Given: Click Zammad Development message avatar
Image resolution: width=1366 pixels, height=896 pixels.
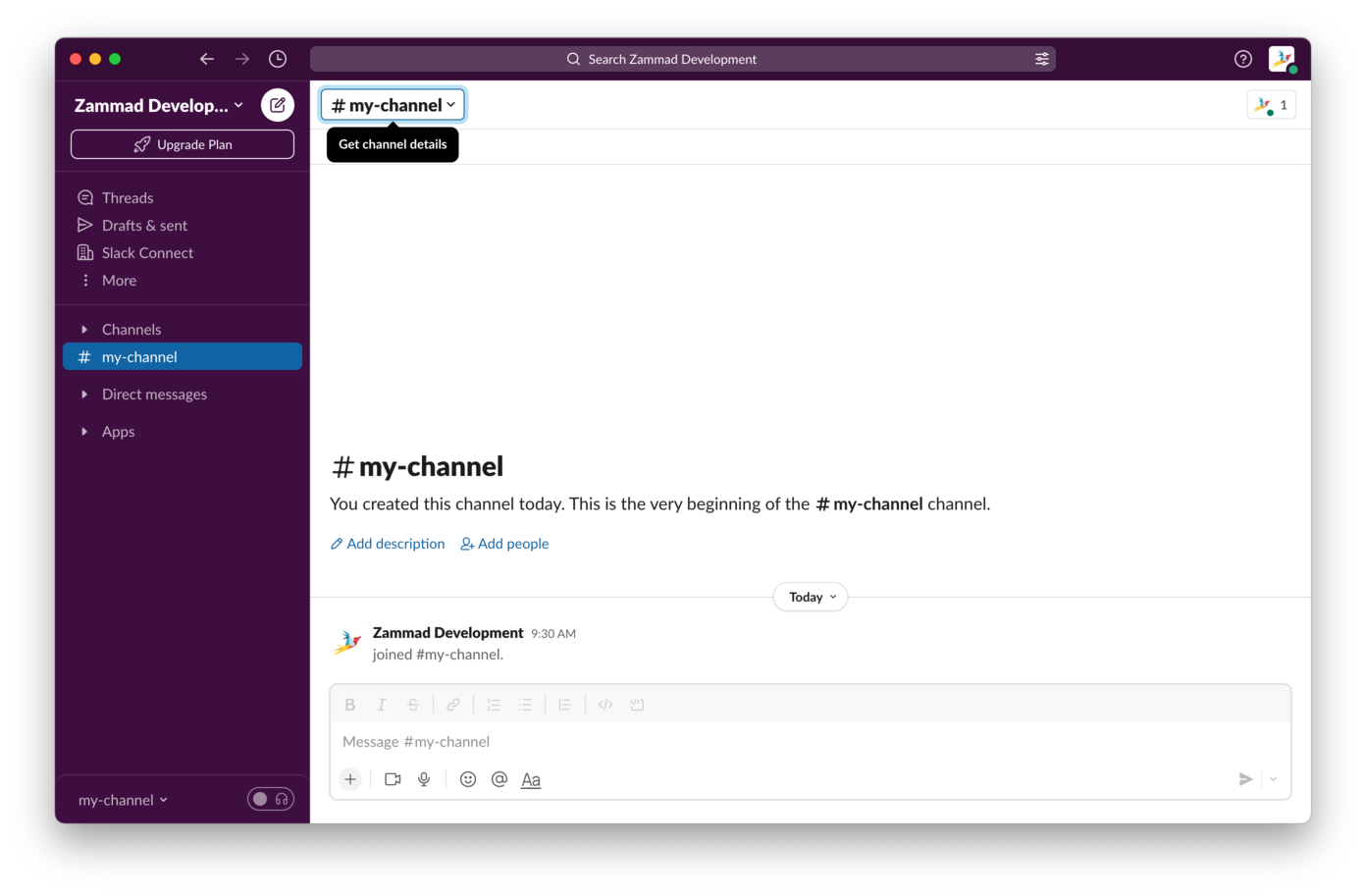Looking at the screenshot, I should (x=346, y=643).
